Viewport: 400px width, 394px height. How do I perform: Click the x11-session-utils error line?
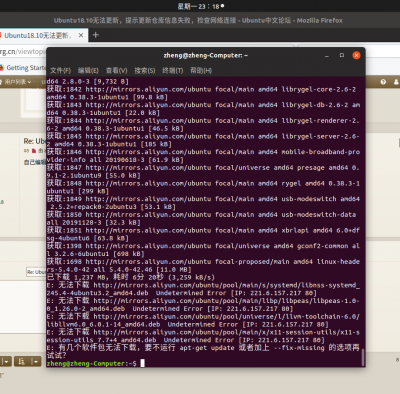(x=203, y=336)
